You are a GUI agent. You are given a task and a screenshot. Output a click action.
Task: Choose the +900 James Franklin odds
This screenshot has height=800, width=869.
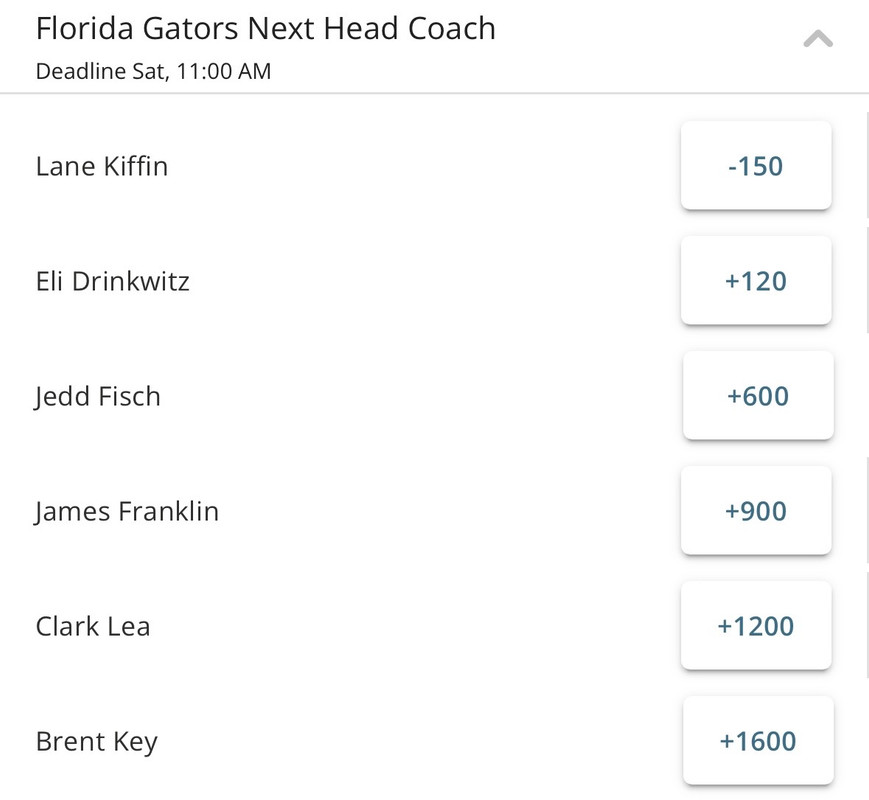coord(756,511)
